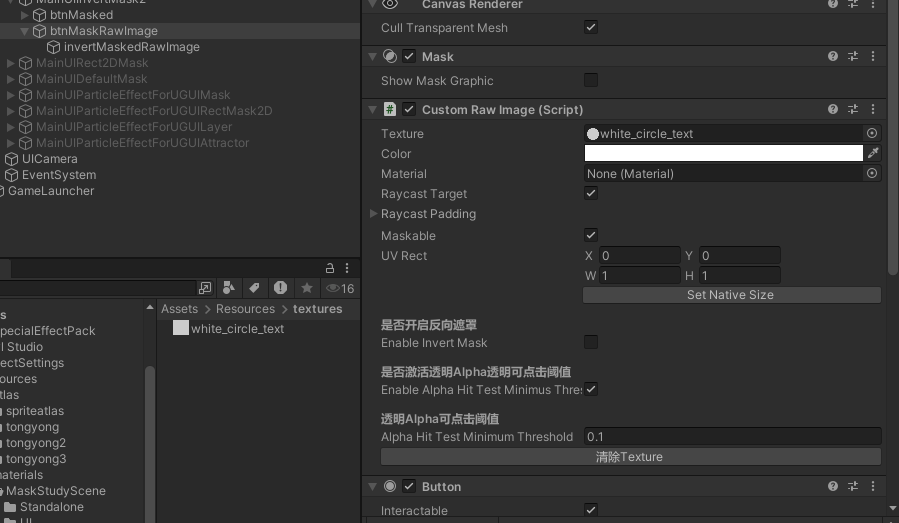
Task: Search by label in Project panel
Action: pos(254,288)
